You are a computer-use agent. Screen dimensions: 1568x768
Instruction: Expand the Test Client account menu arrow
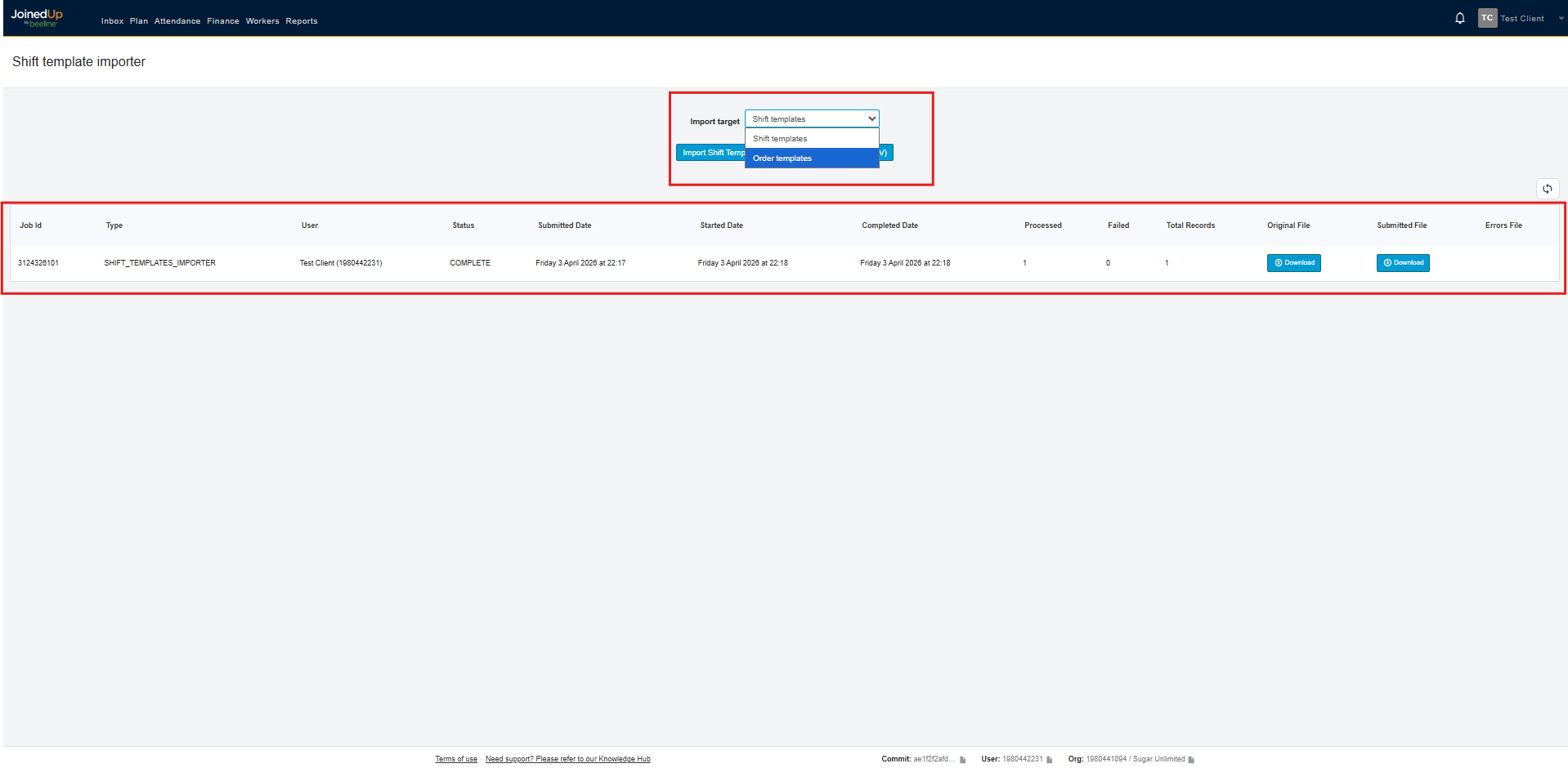click(1560, 19)
